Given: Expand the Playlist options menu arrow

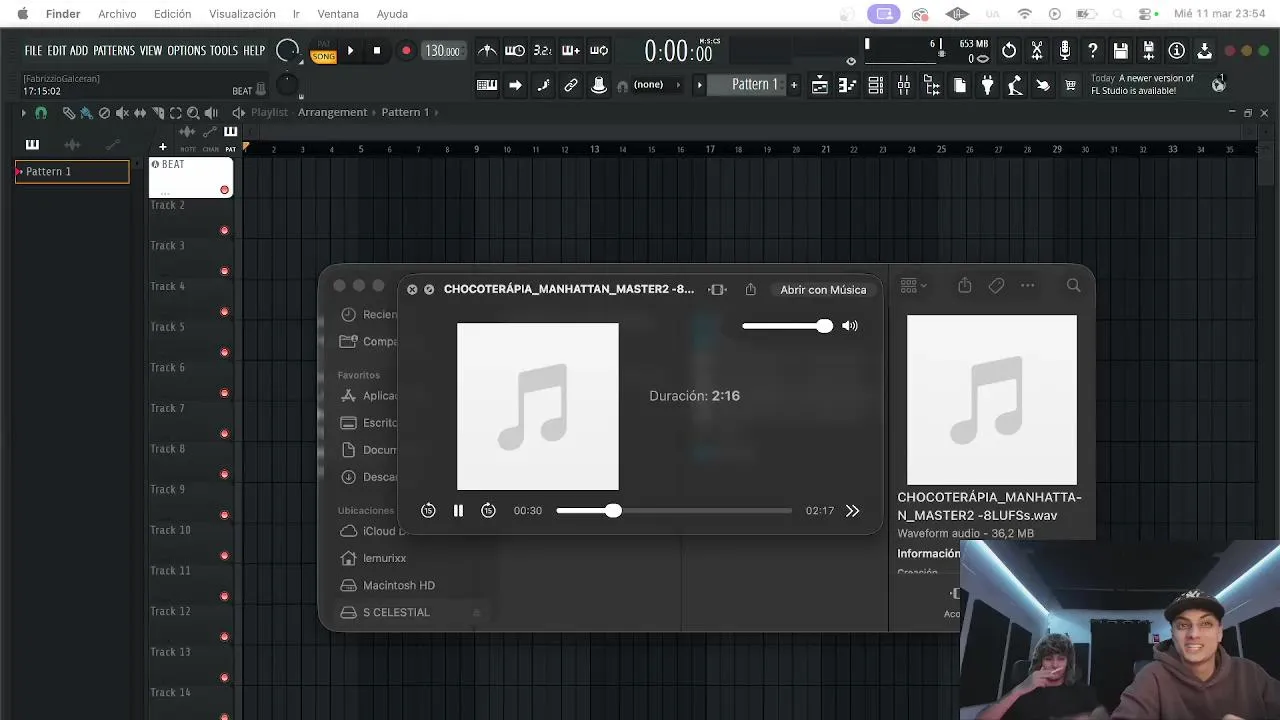Looking at the screenshot, I should (x=24, y=113).
